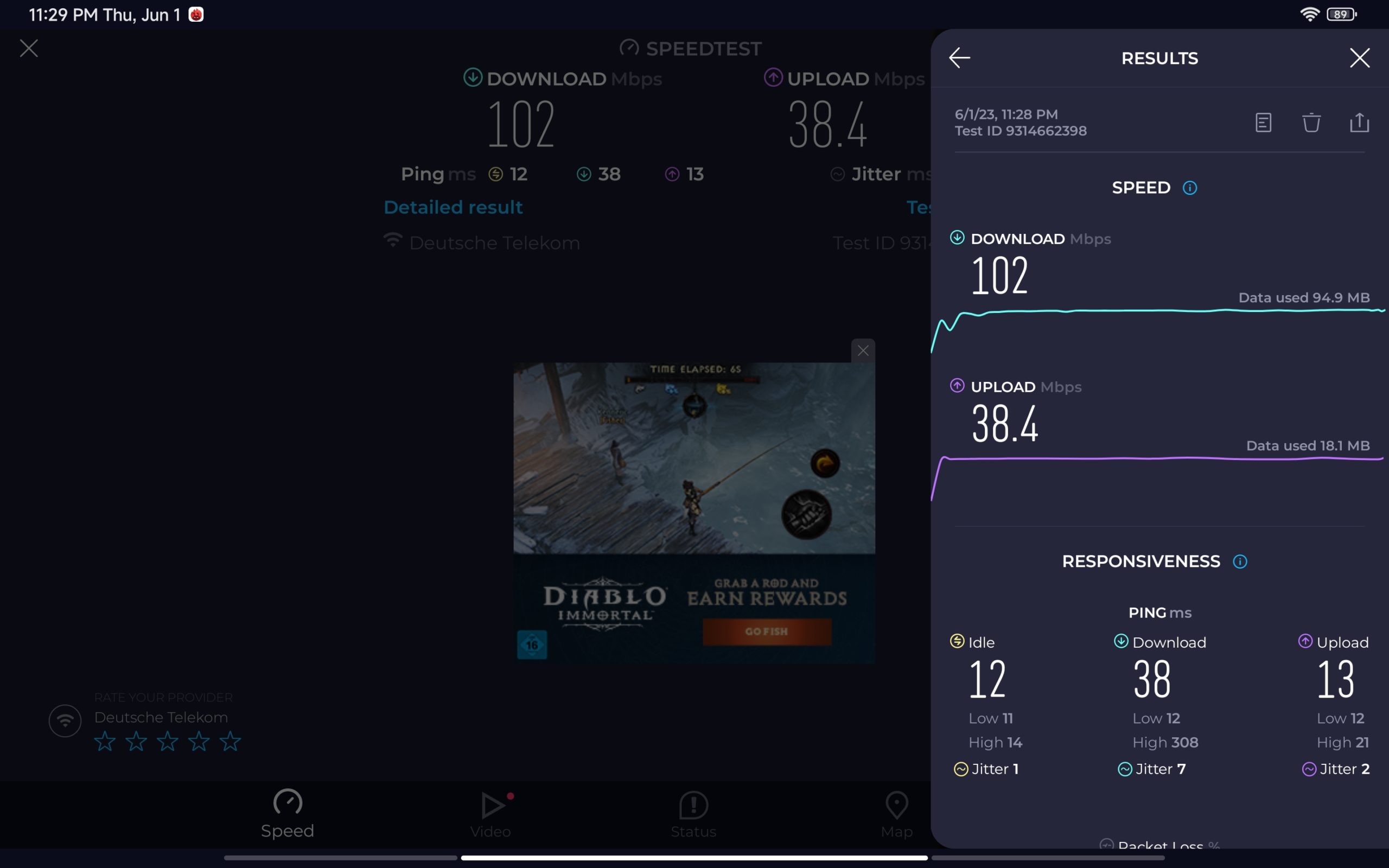Tap the download speed 102 in Results

click(x=999, y=276)
